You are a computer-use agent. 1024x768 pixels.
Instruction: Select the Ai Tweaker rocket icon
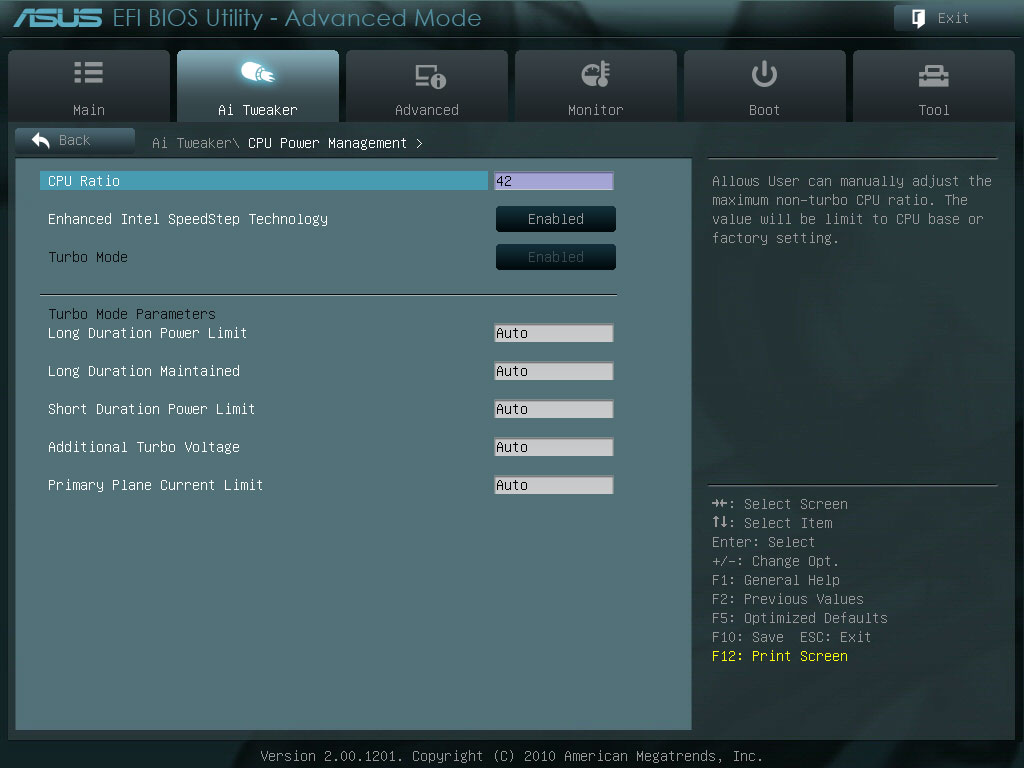(x=258, y=72)
